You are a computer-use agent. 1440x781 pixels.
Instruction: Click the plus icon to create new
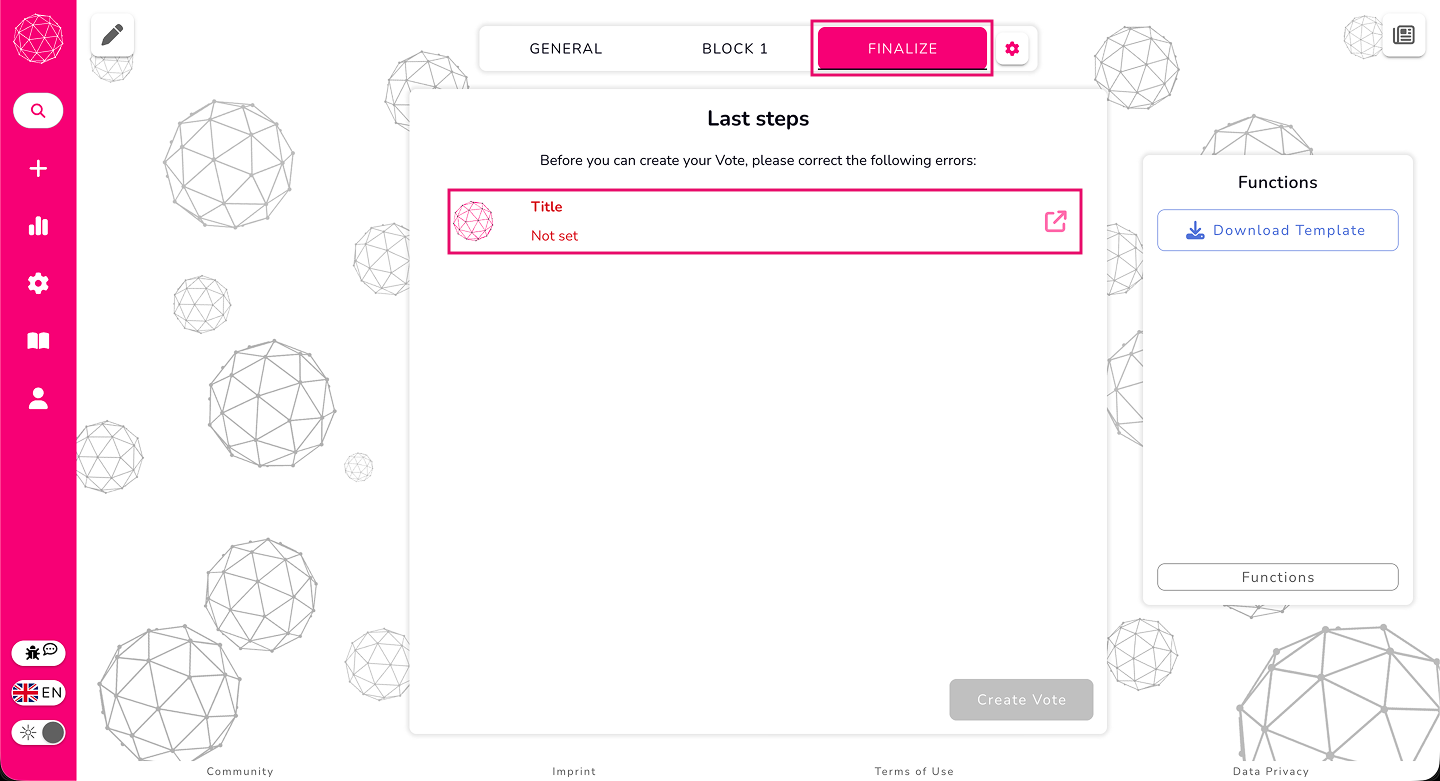[38, 169]
